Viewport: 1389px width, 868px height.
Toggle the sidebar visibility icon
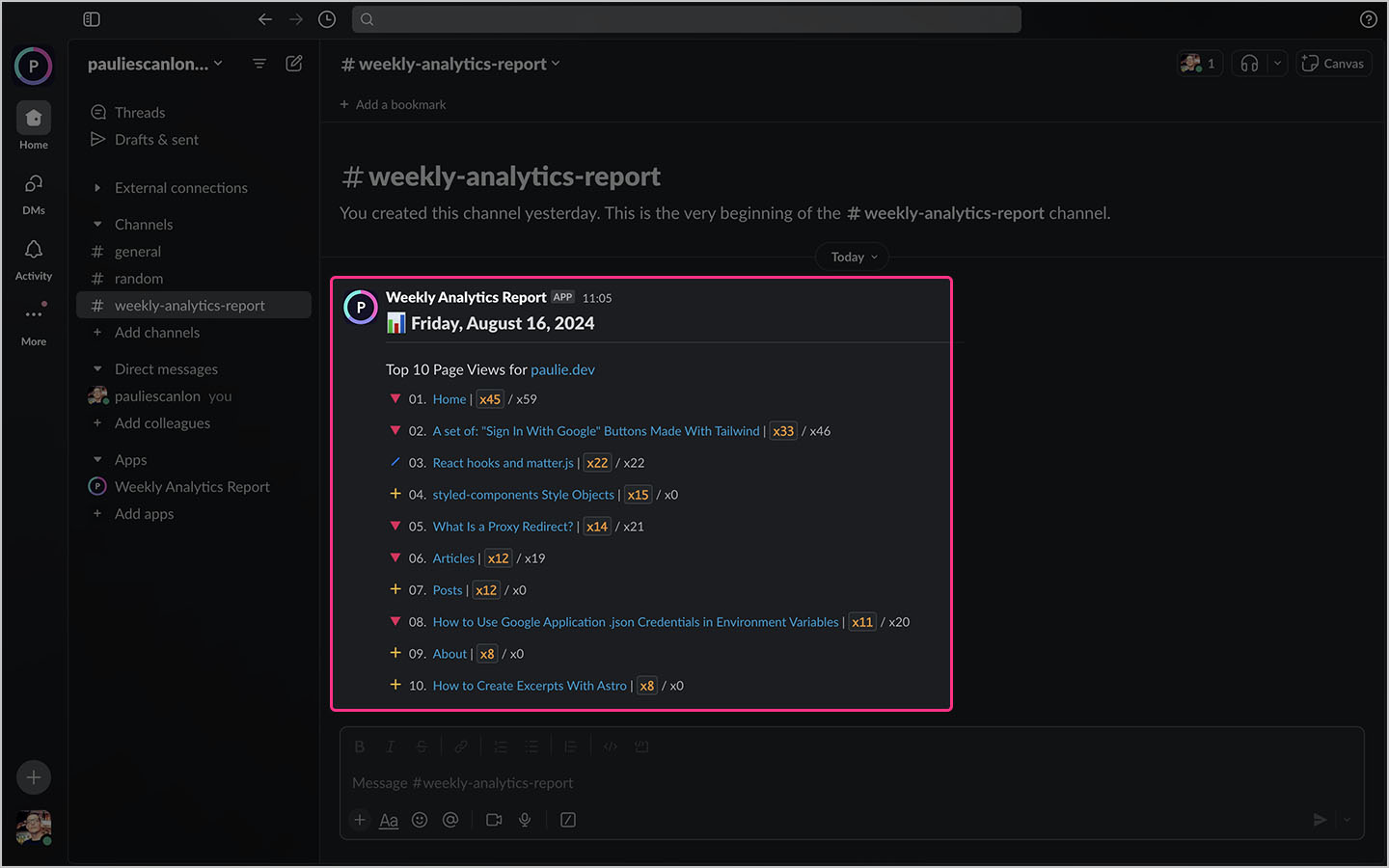click(x=91, y=18)
